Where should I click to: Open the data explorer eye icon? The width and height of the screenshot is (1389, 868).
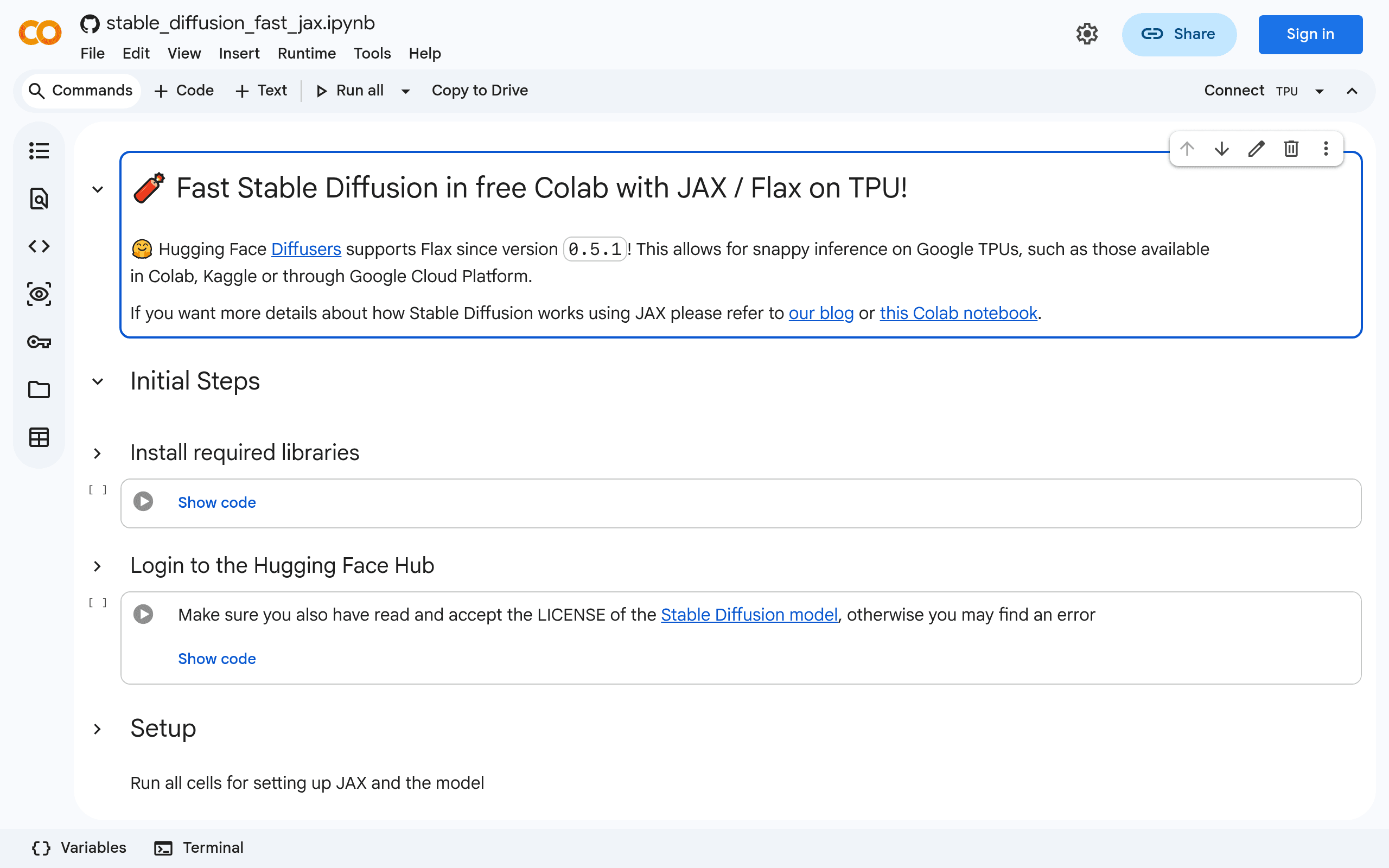[x=39, y=294]
